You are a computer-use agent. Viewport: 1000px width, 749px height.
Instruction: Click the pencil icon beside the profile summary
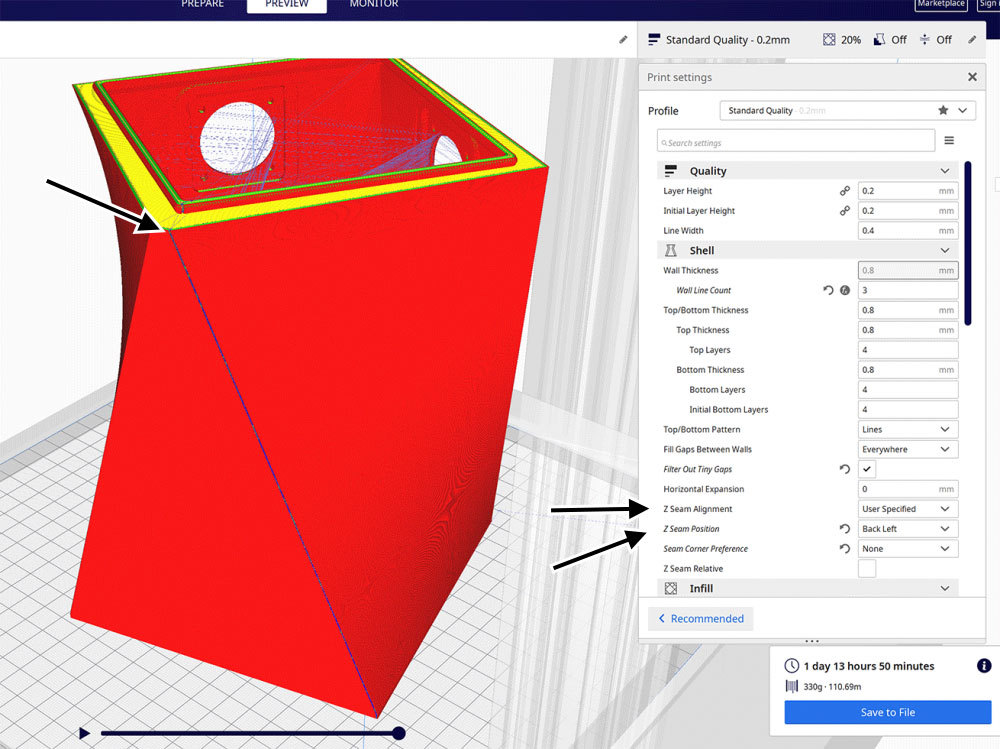(x=972, y=40)
